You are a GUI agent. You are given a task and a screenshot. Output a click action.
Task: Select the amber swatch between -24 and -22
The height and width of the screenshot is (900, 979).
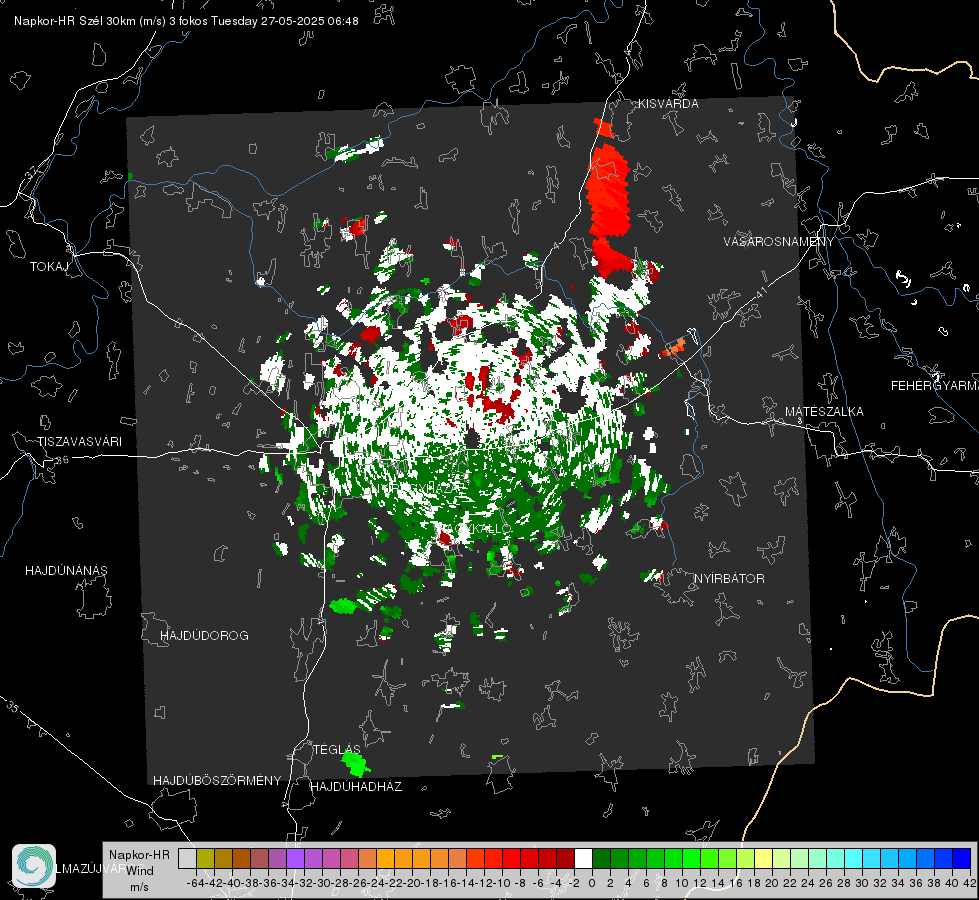coord(385,858)
